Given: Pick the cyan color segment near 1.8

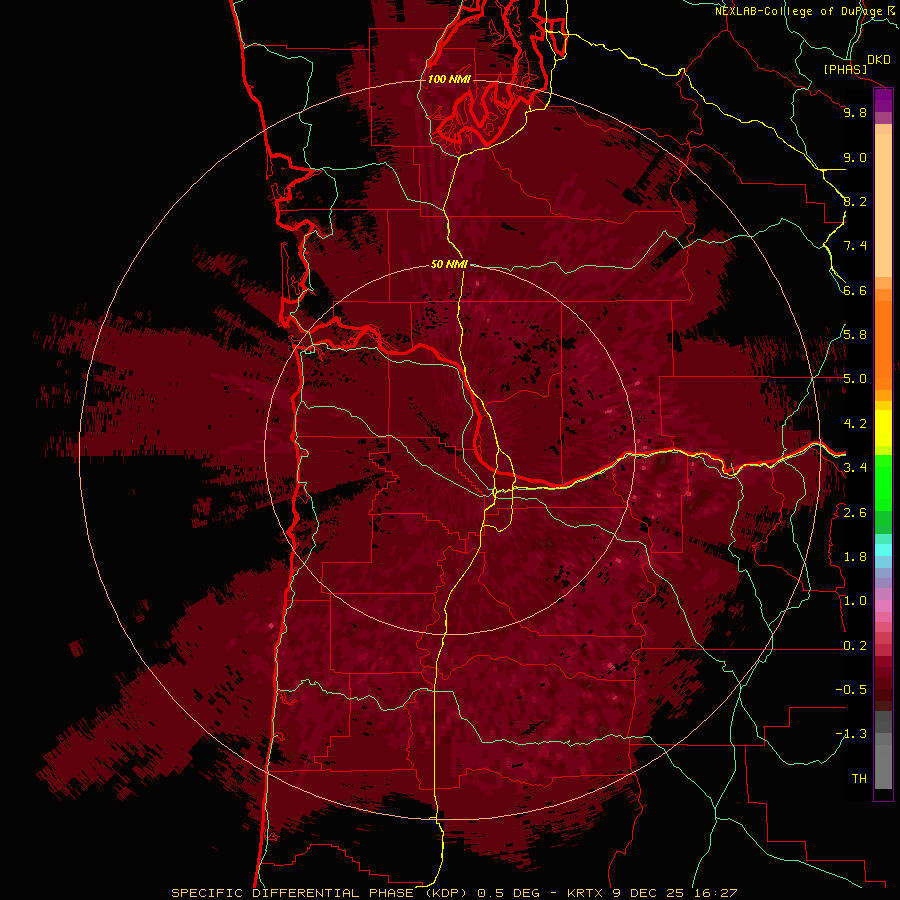Looking at the screenshot, I should click(883, 549).
